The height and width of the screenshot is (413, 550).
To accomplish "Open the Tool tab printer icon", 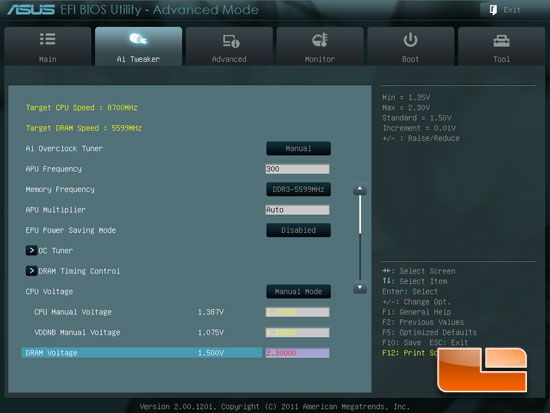I will click(501, 41).
